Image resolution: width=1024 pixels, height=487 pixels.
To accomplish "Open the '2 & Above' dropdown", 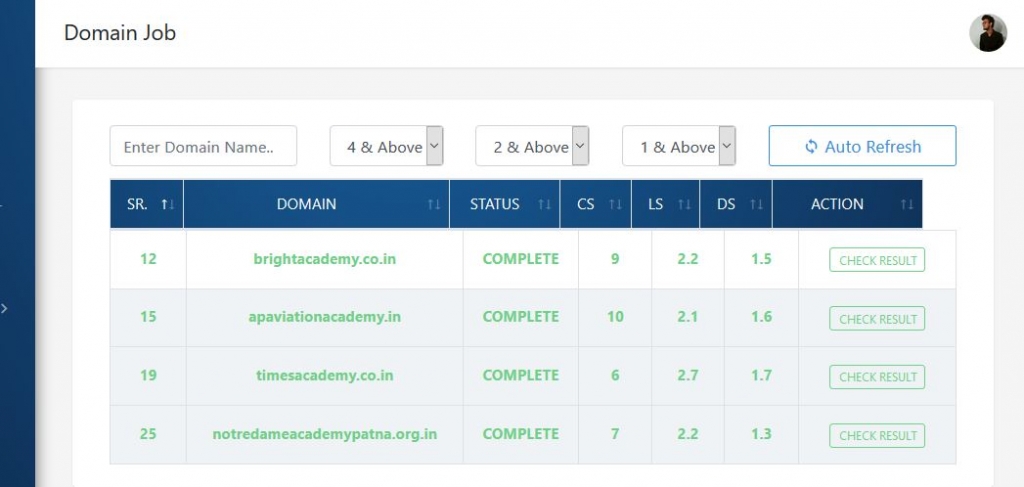I will tap(532, 146).
